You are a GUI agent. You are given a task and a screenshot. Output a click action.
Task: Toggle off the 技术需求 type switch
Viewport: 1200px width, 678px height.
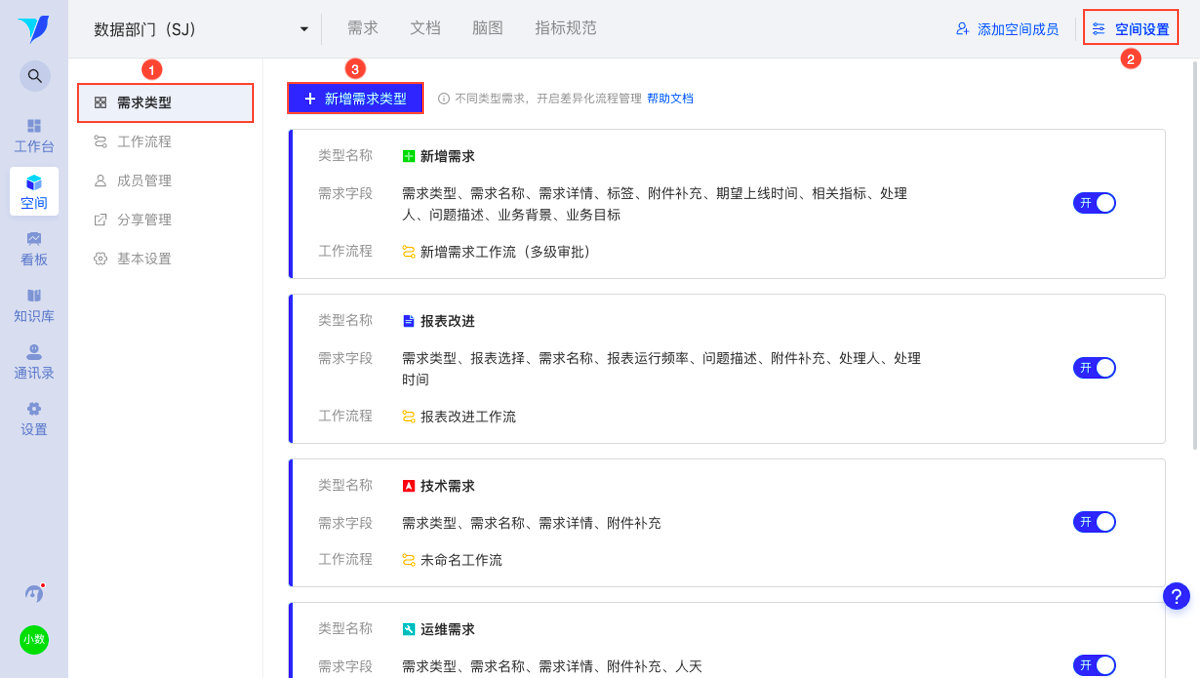coord(1094,522)
